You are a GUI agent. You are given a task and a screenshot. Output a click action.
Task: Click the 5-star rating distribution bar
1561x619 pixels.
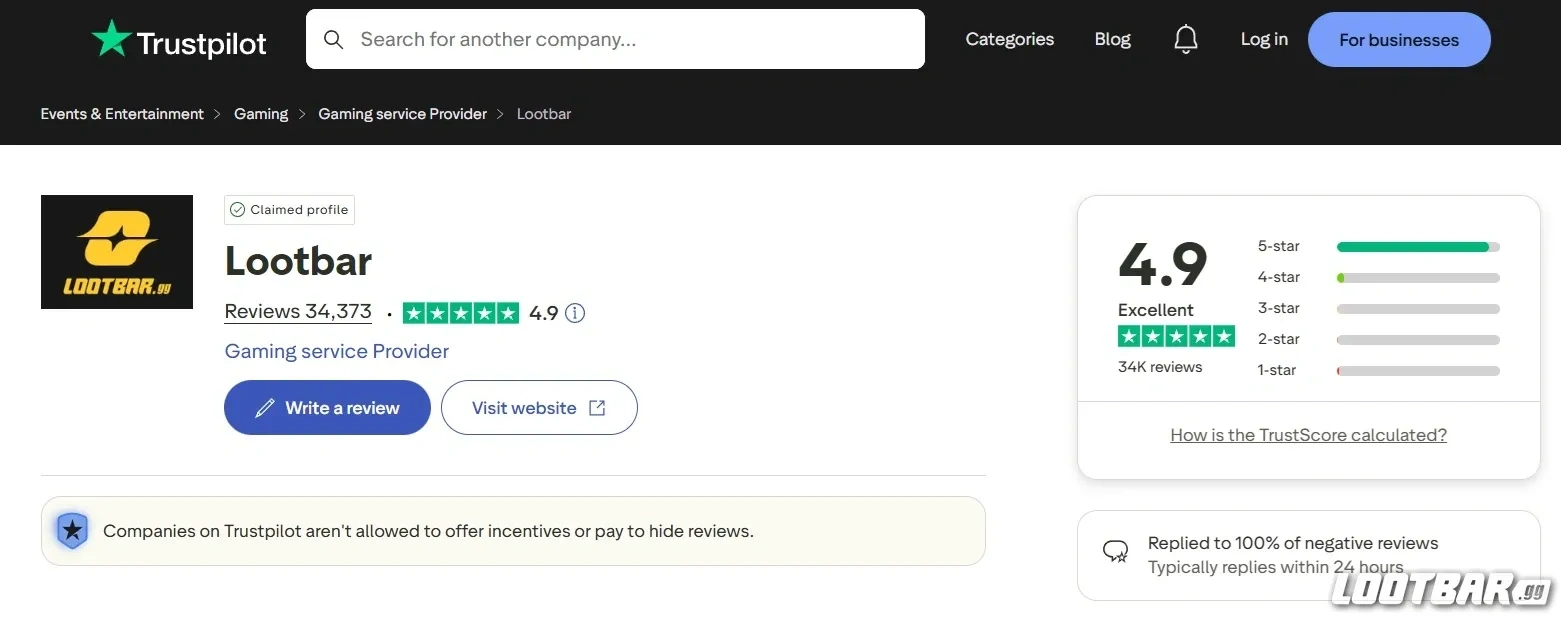(x=1416, y=246)
